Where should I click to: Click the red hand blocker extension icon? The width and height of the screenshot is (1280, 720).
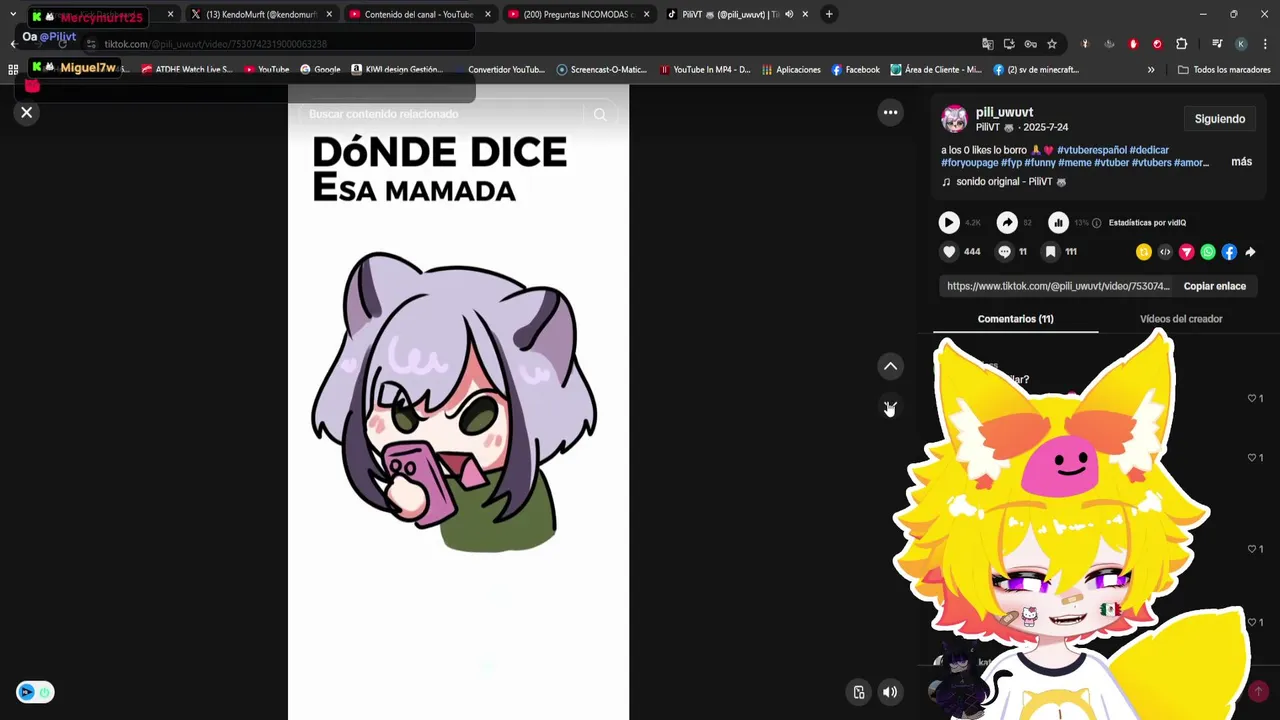[1133, 44]
